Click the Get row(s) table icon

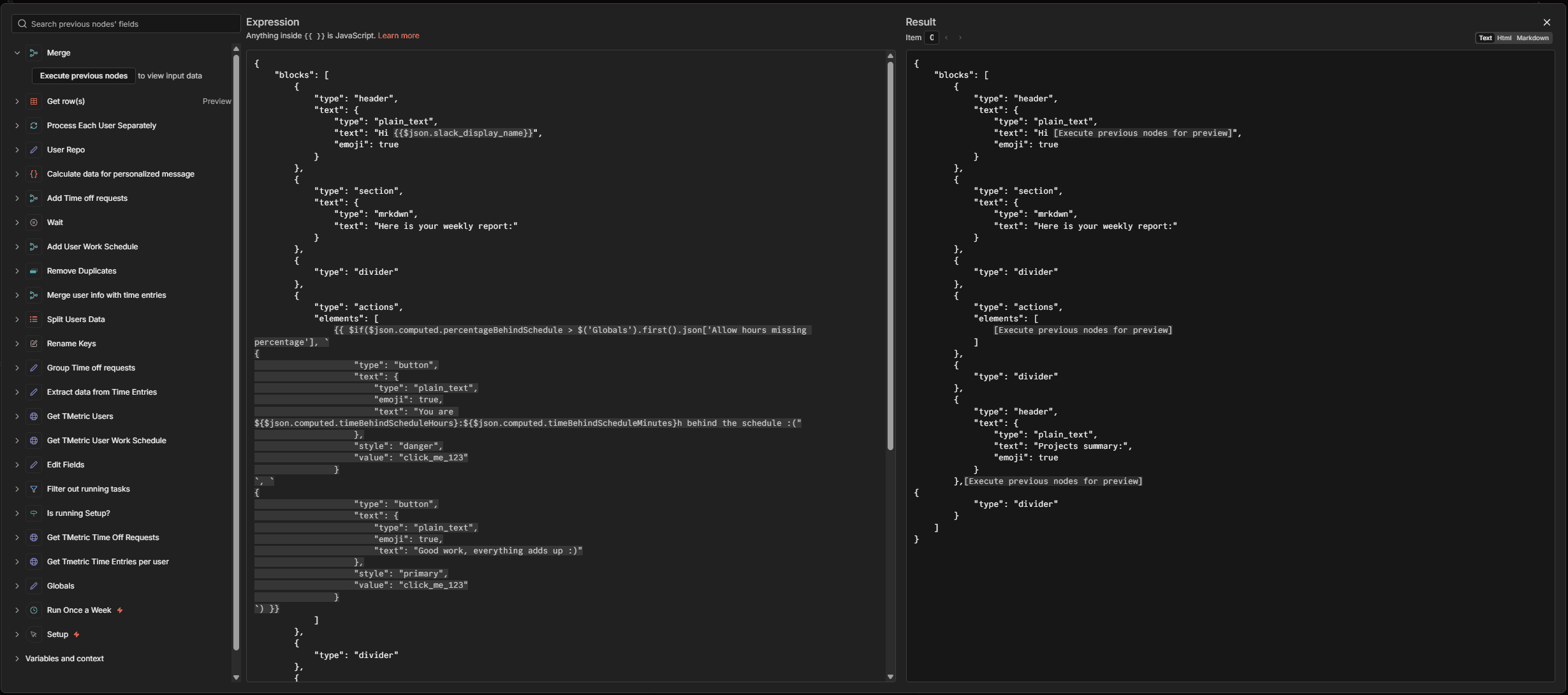coord(34,101)
